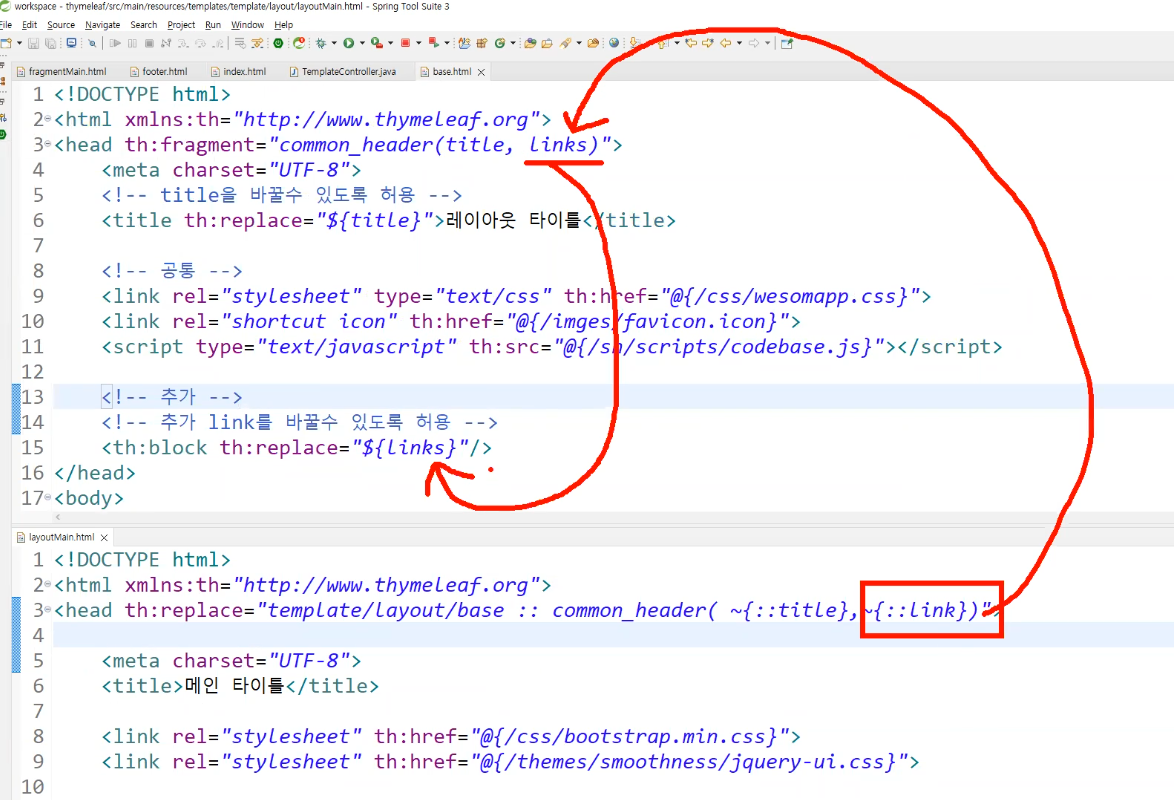Click the Run Last Tool icon
This screenshot has width=1174, height=800.
(x=377, y=43)
